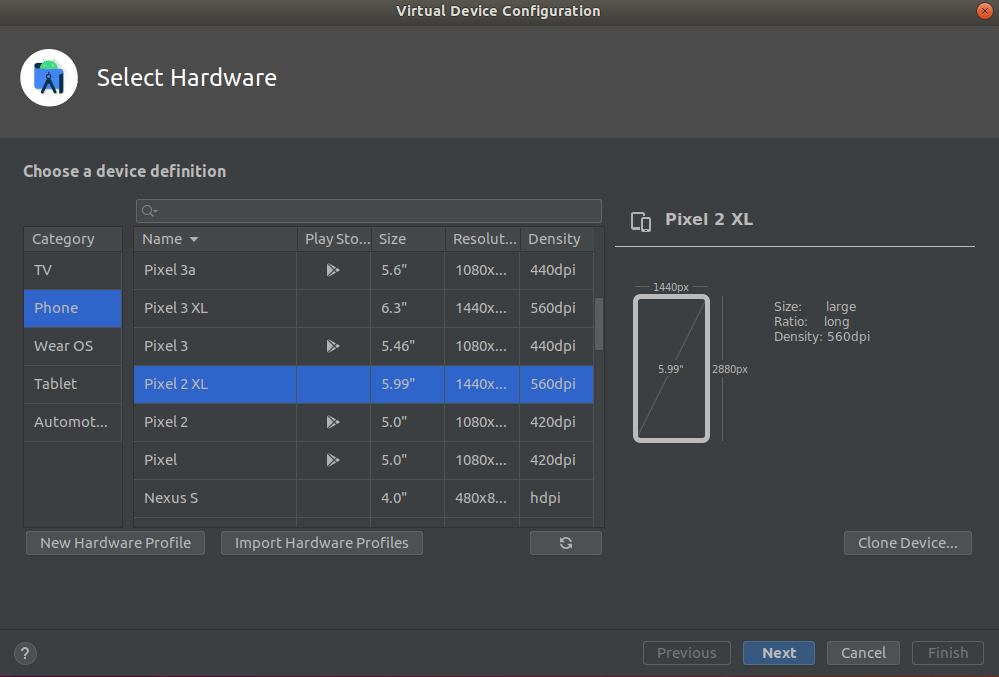Image resolution: width=999 pixels, height=677 pixels.
Task: Close the Virtual Device Configuration window
Action: coord(984,11)
